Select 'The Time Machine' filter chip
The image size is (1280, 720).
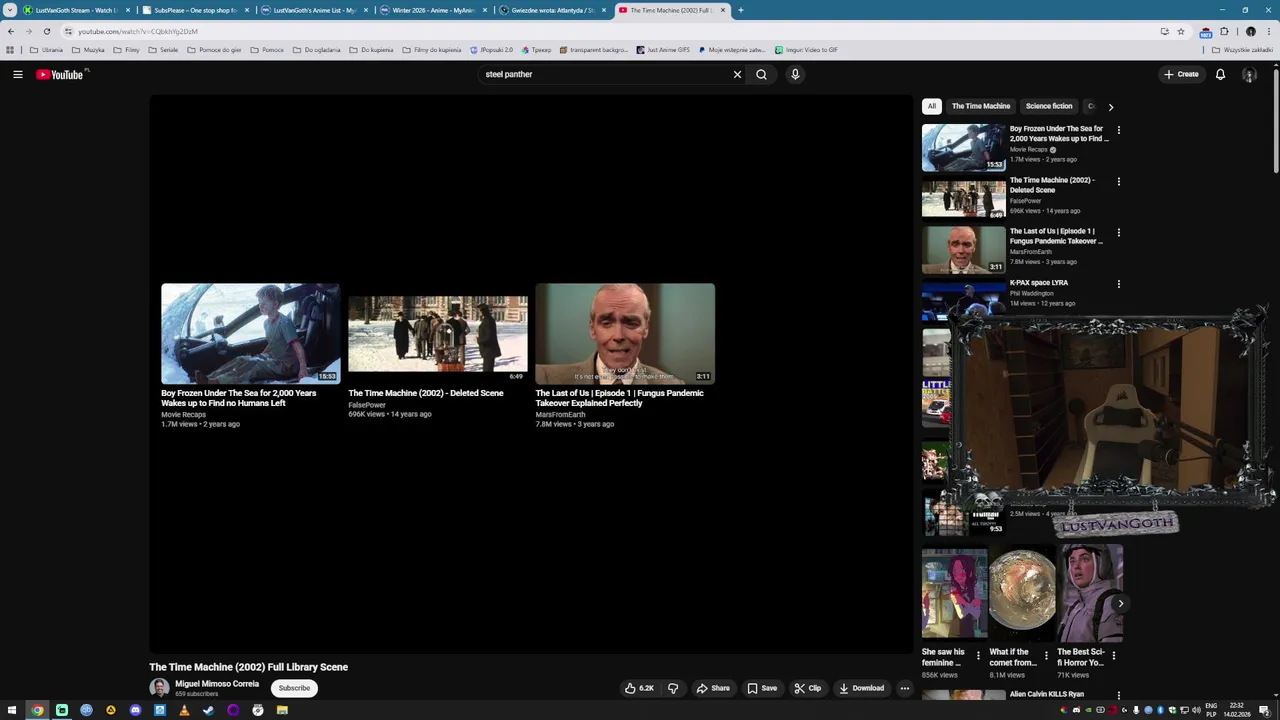[981, 106]
